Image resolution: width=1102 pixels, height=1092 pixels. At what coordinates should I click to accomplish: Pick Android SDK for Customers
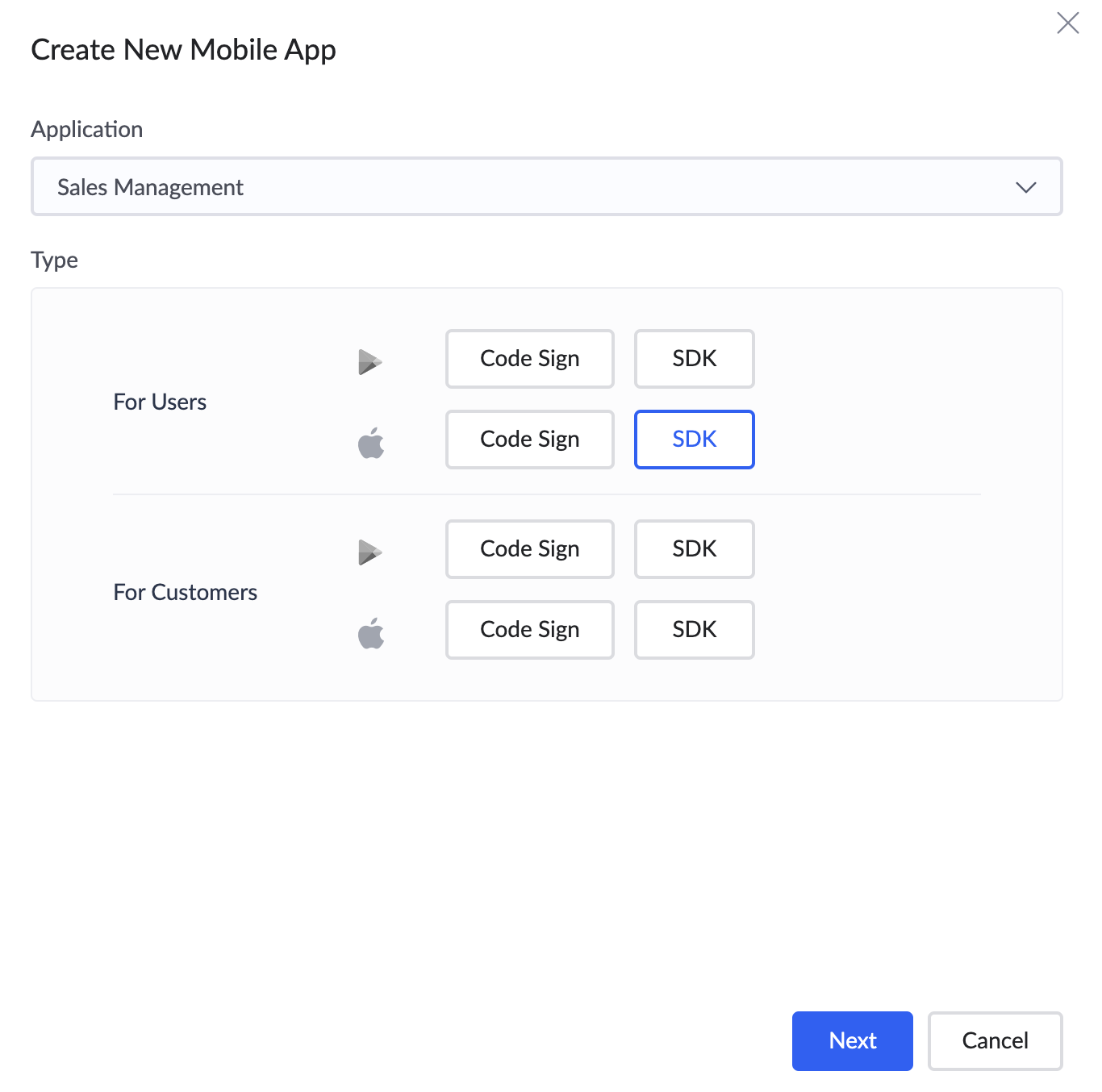coord(694,549)
